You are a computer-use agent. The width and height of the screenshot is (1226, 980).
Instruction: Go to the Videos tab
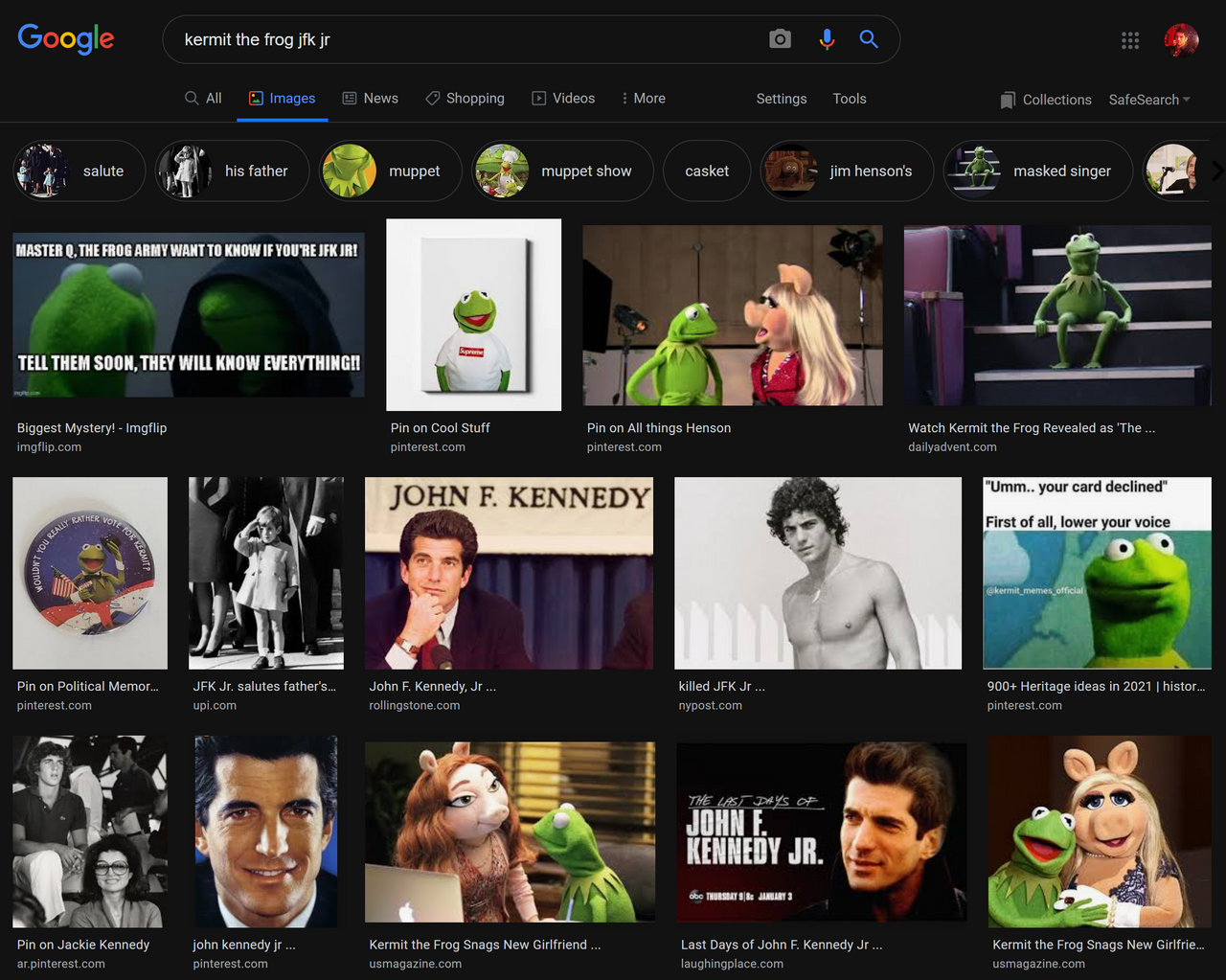point(564,98)
